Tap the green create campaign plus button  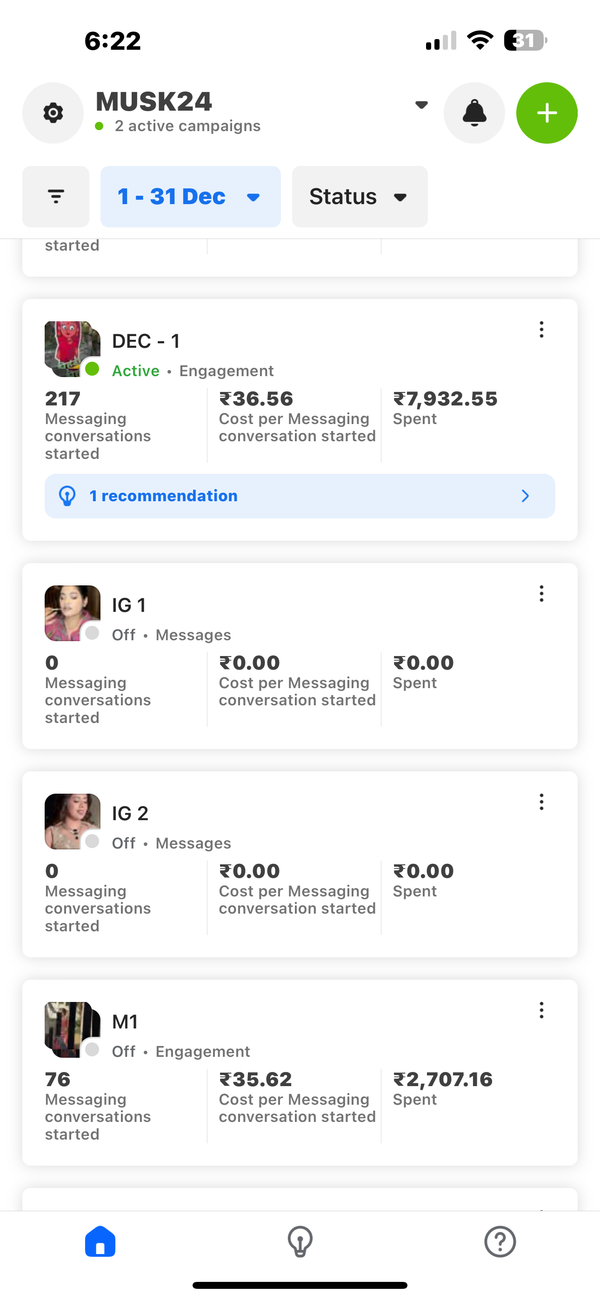pos(547,113)
